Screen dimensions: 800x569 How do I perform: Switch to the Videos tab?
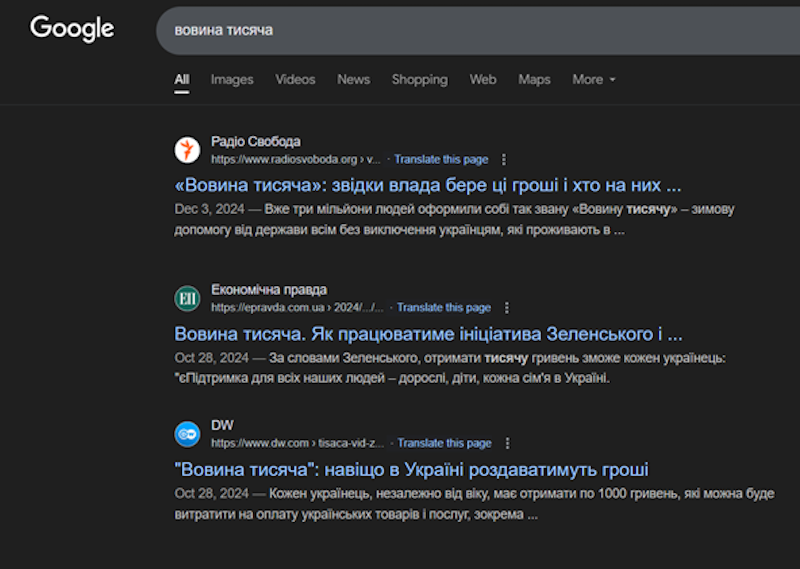pos(295,80)
